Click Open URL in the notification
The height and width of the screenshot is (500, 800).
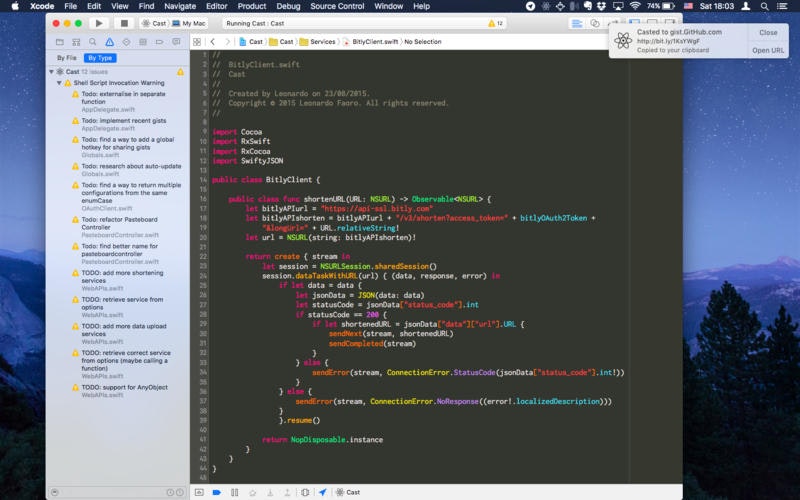pyautogui.click(x=768, y=50)
